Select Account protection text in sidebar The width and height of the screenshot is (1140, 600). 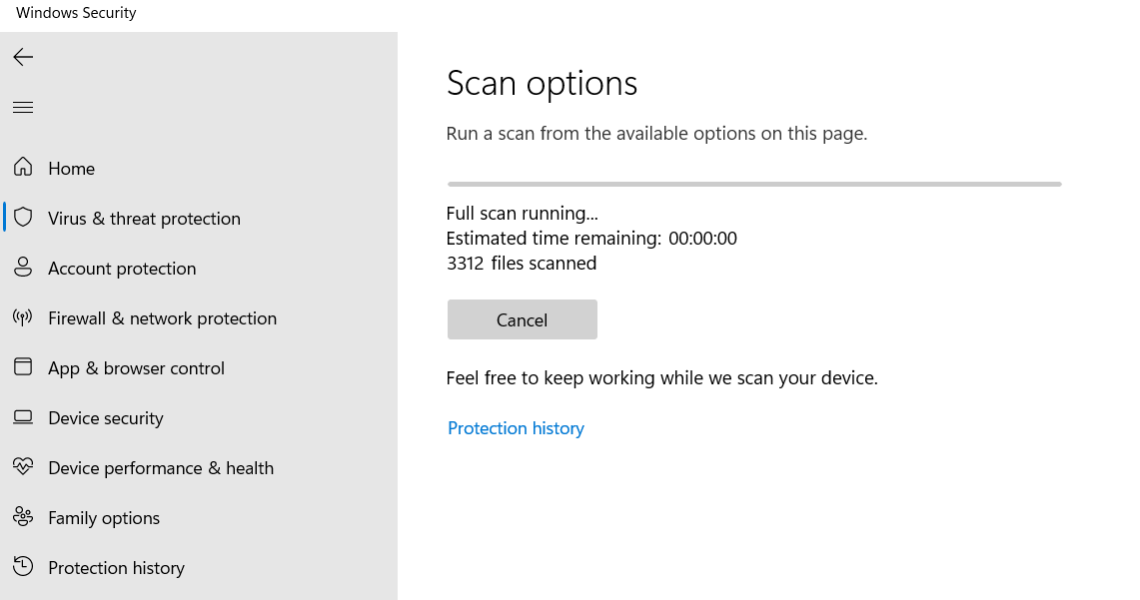pyautogui.click(x=122, y=268)
